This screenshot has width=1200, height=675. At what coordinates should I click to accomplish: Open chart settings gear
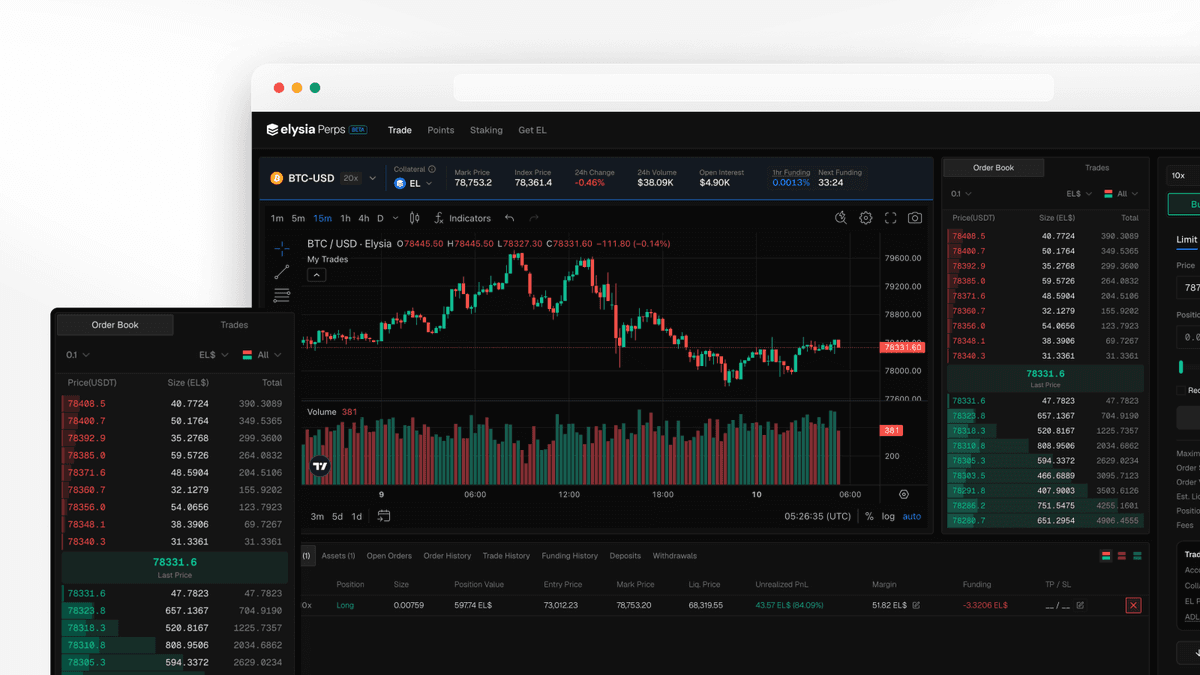[x=866, y=218]
